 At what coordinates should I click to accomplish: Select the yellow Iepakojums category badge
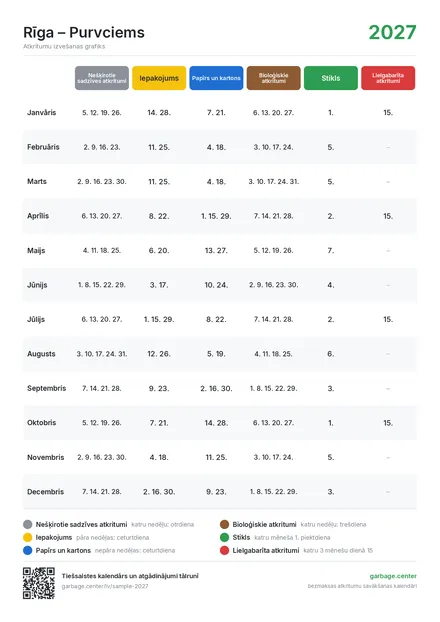click(x=159, y=78)
